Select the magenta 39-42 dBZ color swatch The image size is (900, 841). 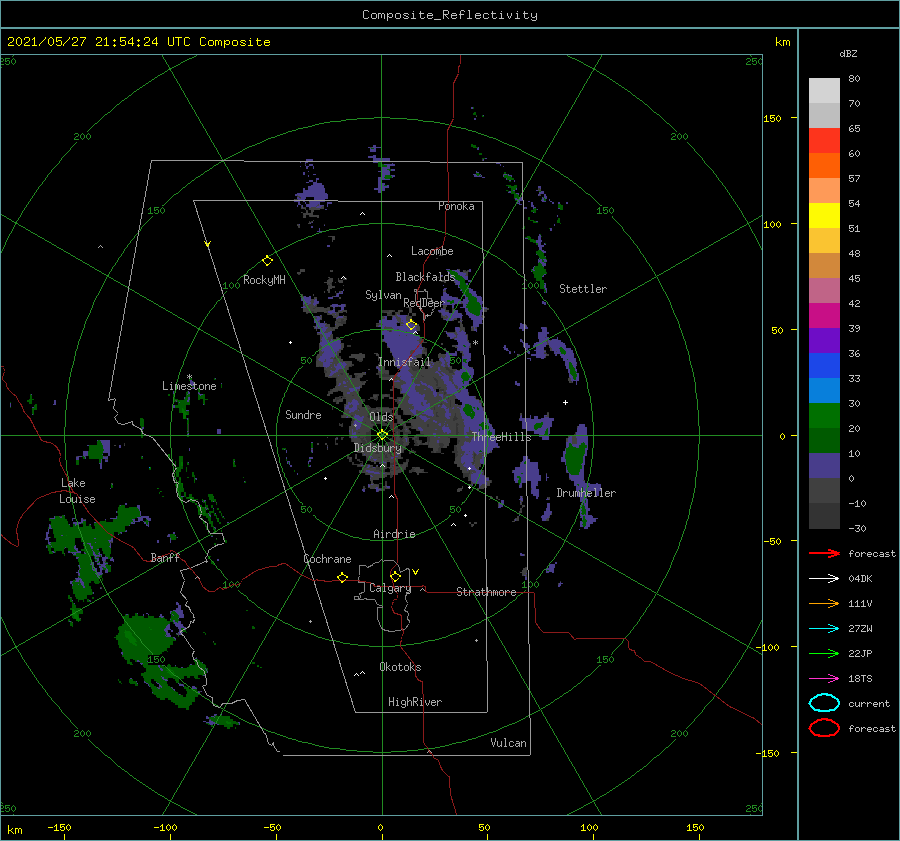coord(824,316)
